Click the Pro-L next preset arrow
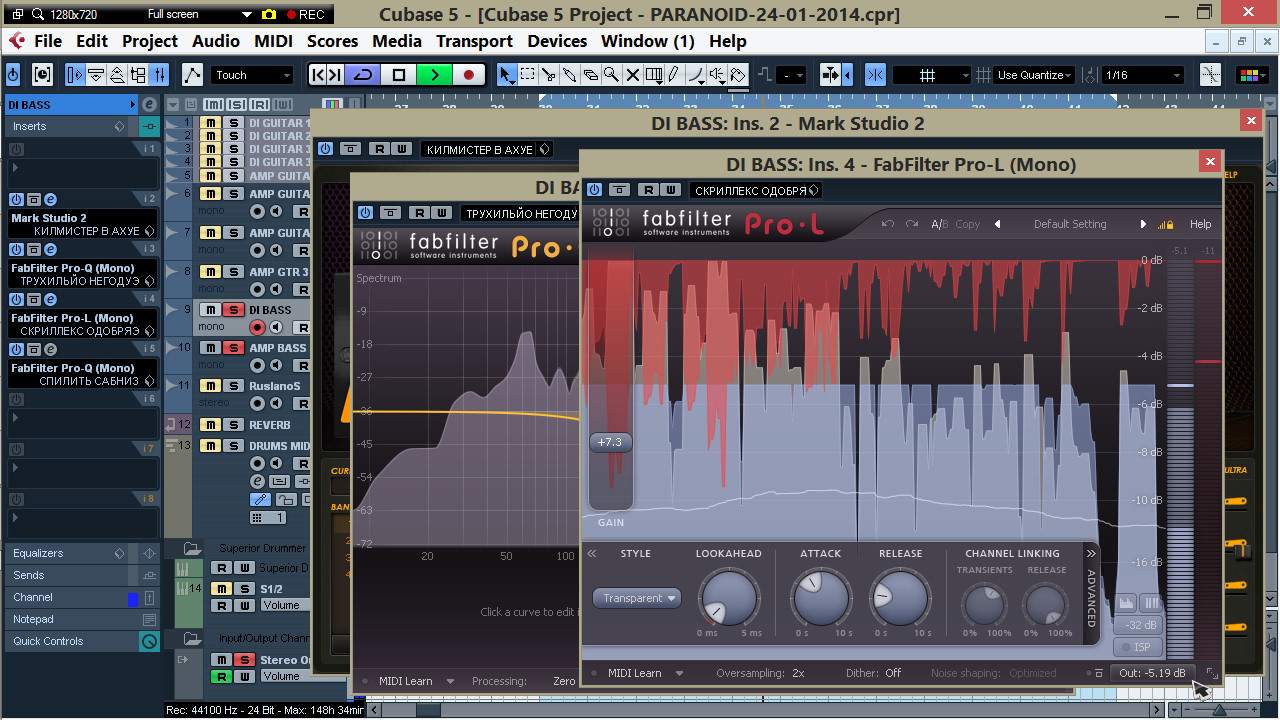1280x720 pixels. 1143,224
